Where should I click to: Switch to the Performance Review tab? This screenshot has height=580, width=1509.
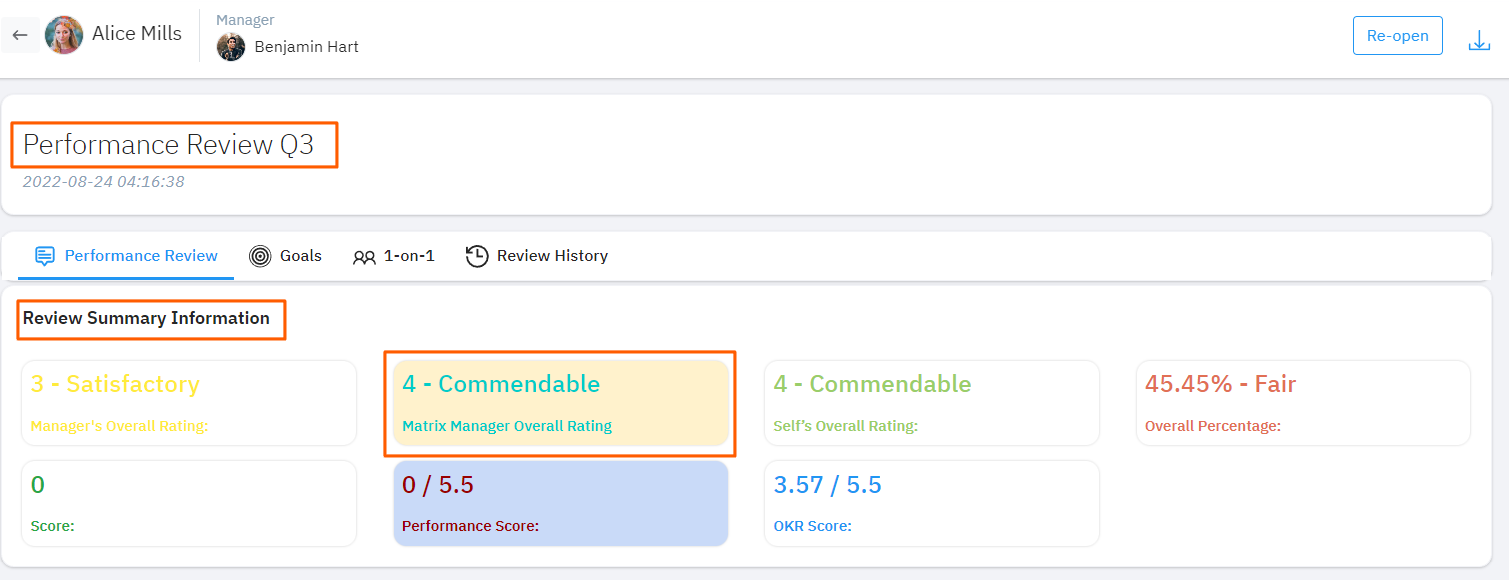click(126, 256)
